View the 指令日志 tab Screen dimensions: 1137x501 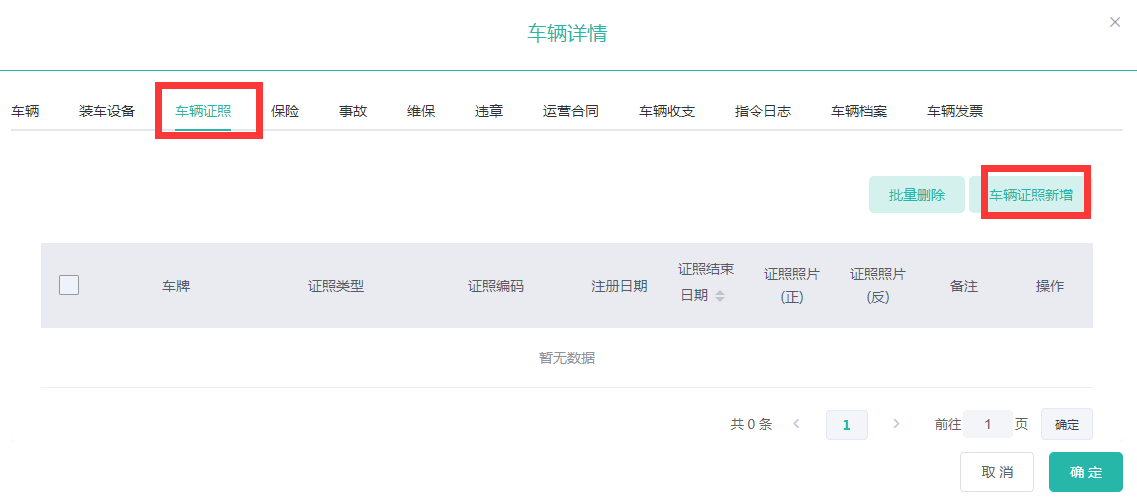(763, 111)
